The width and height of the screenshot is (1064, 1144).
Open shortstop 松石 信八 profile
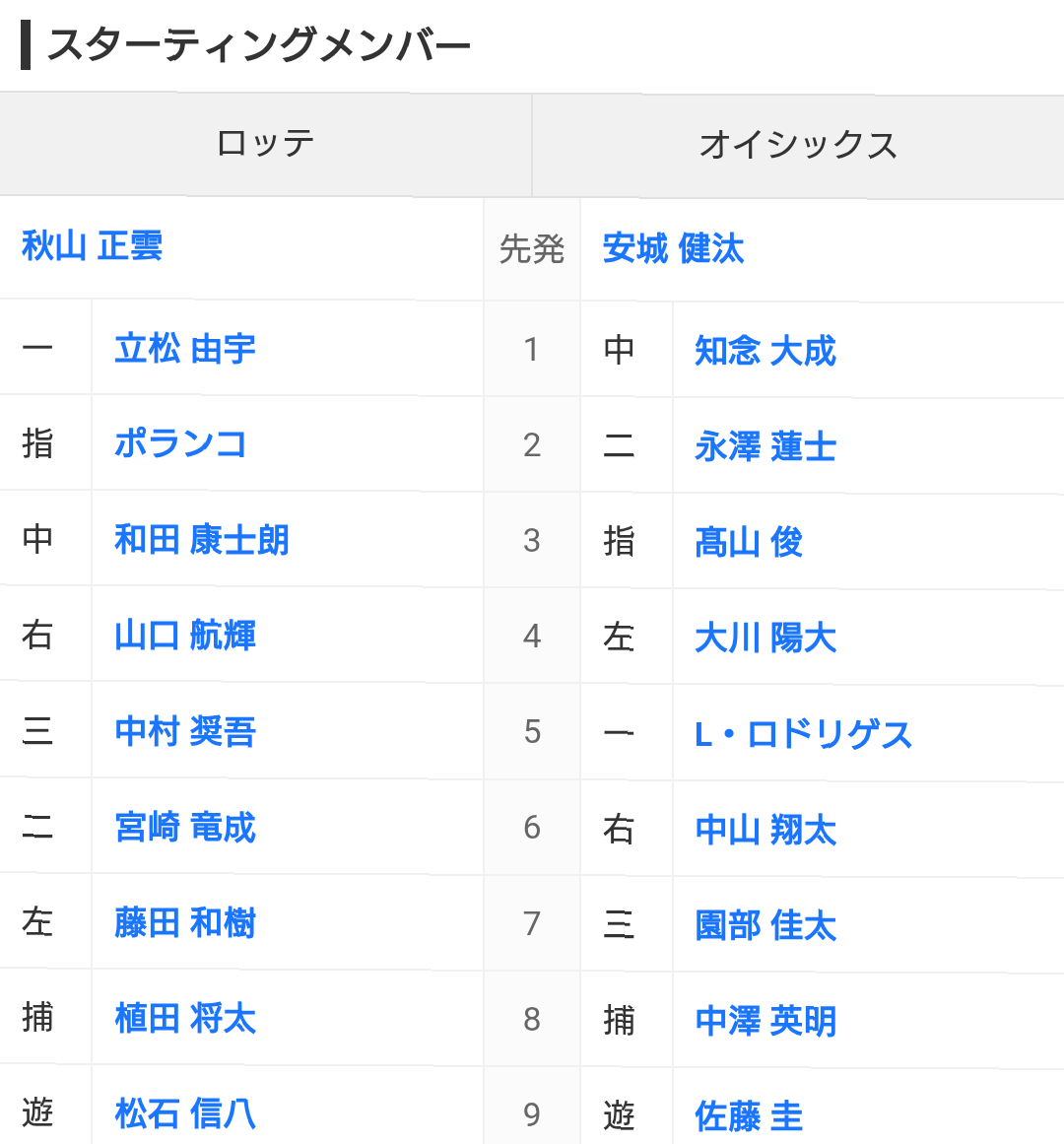[185, 1114]
